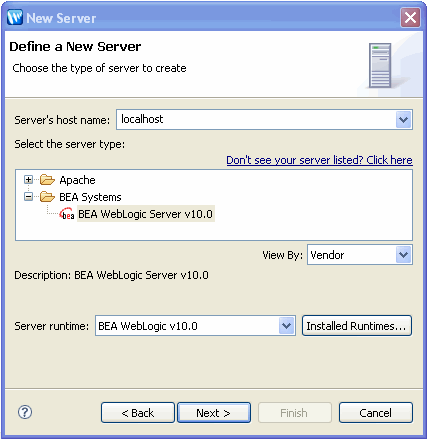This screenshot has height=439, width=427.
Task: Close the New Server dialog
Action: [410, 17]
